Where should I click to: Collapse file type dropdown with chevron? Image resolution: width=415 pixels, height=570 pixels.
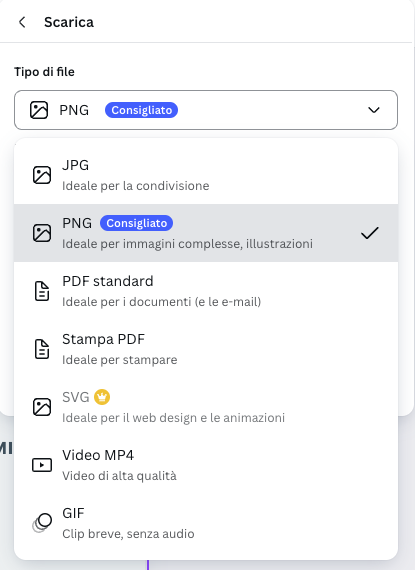pos(374,110)
